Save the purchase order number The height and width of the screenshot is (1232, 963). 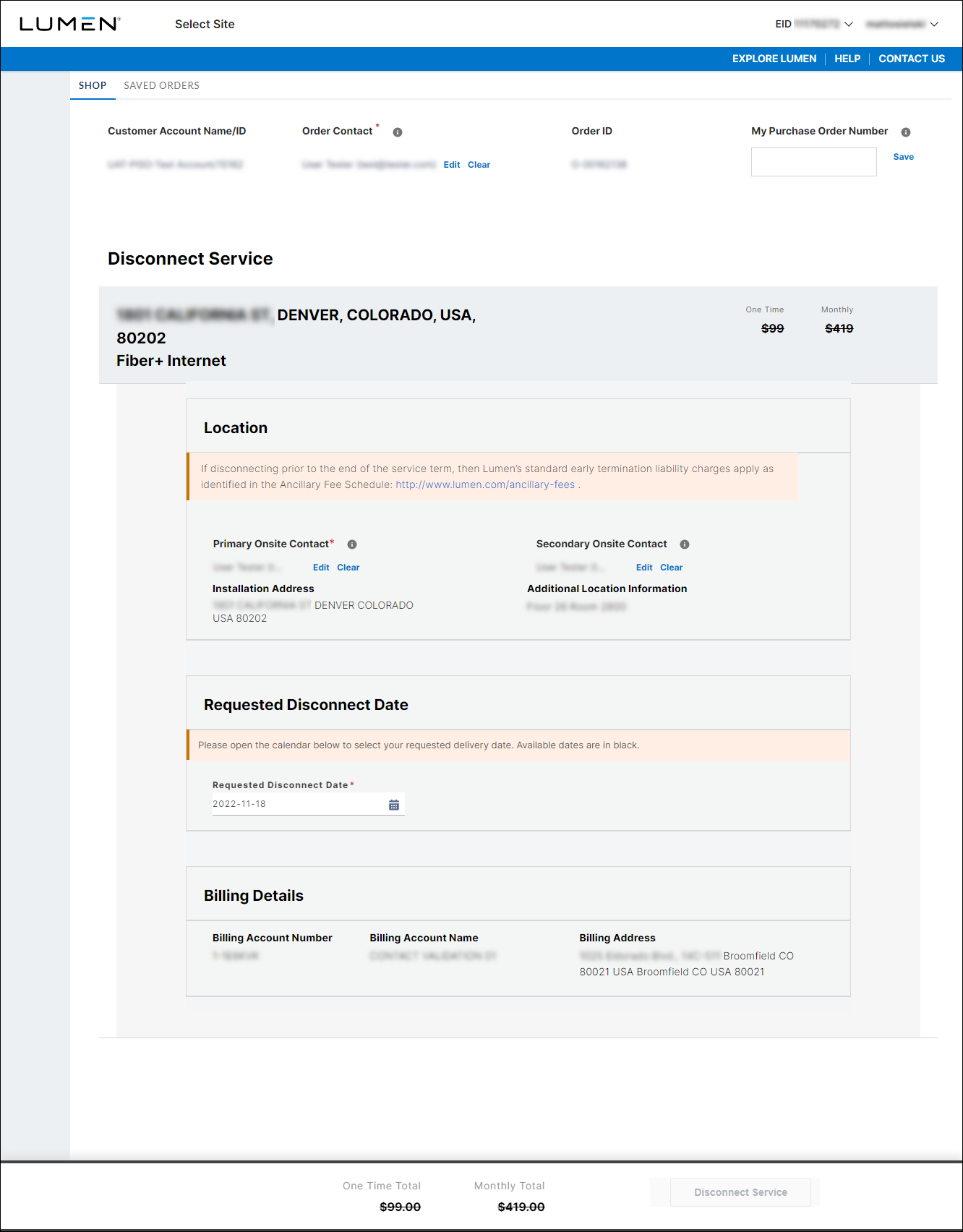pyautogui.click(x=903, y=157)
